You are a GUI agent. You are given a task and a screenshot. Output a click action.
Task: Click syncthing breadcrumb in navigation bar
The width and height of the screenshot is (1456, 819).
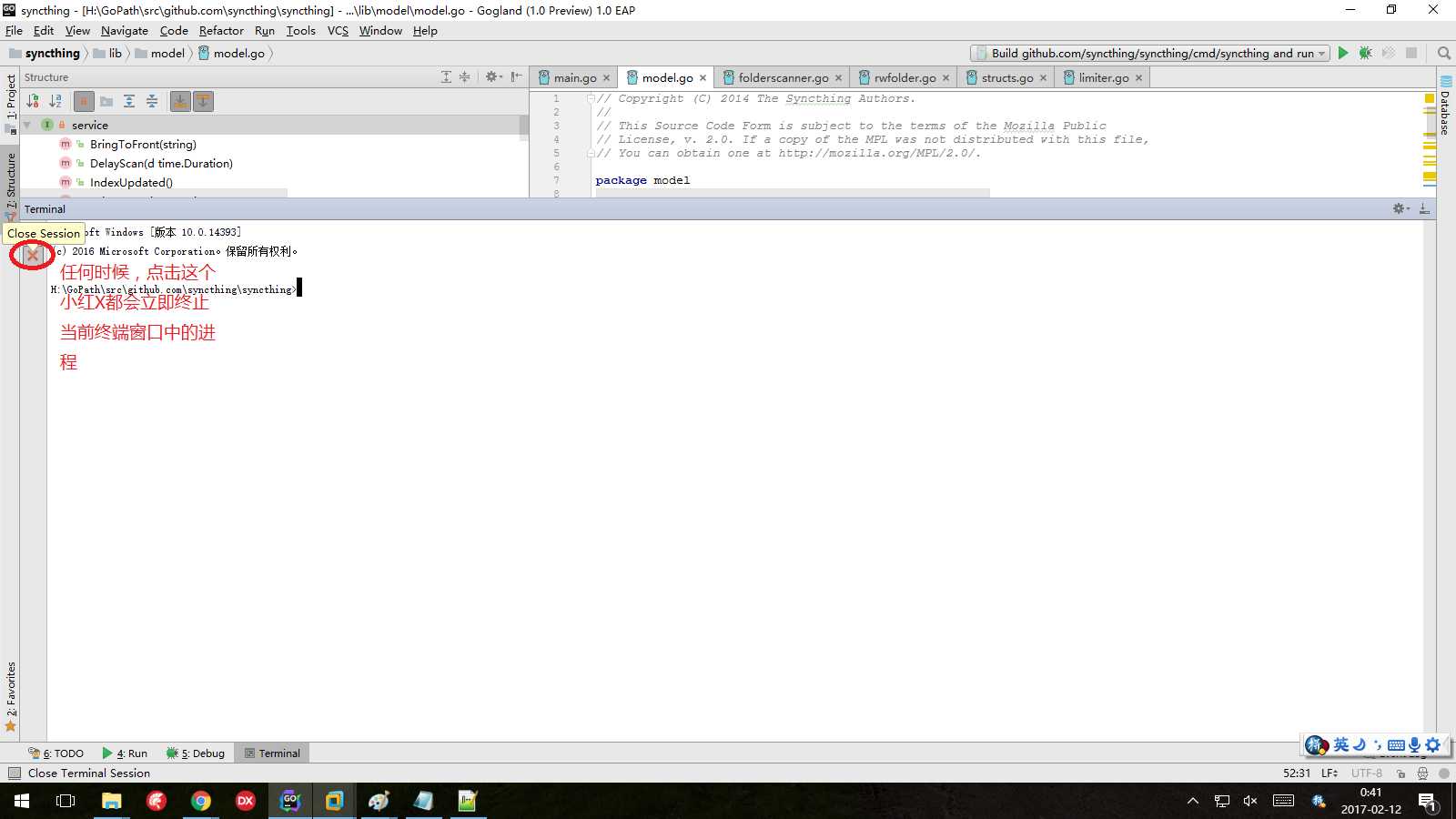[45, 53]
